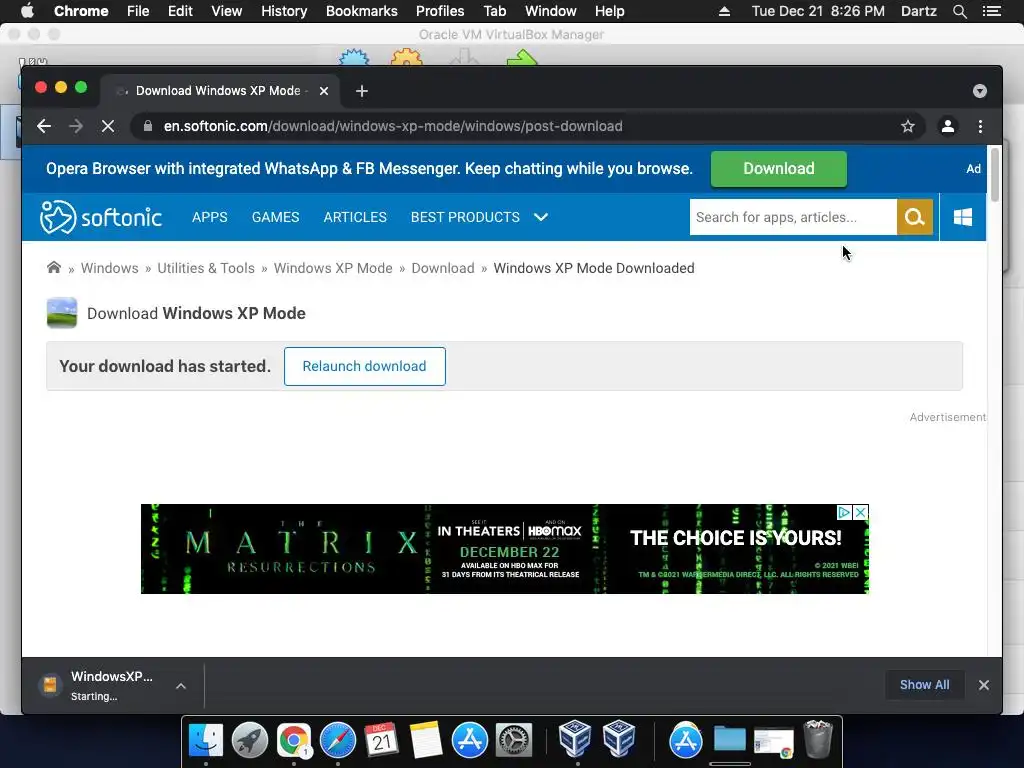
Task: Click the AdChoices triangle on the Matrix ad
Action: point(844,512)
